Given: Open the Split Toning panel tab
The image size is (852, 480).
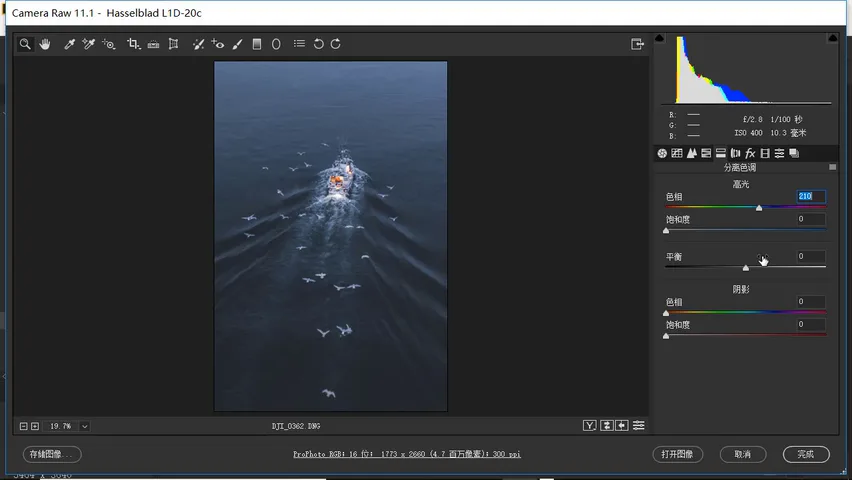Looking at the screenshot, I should [x=721, y=153].
